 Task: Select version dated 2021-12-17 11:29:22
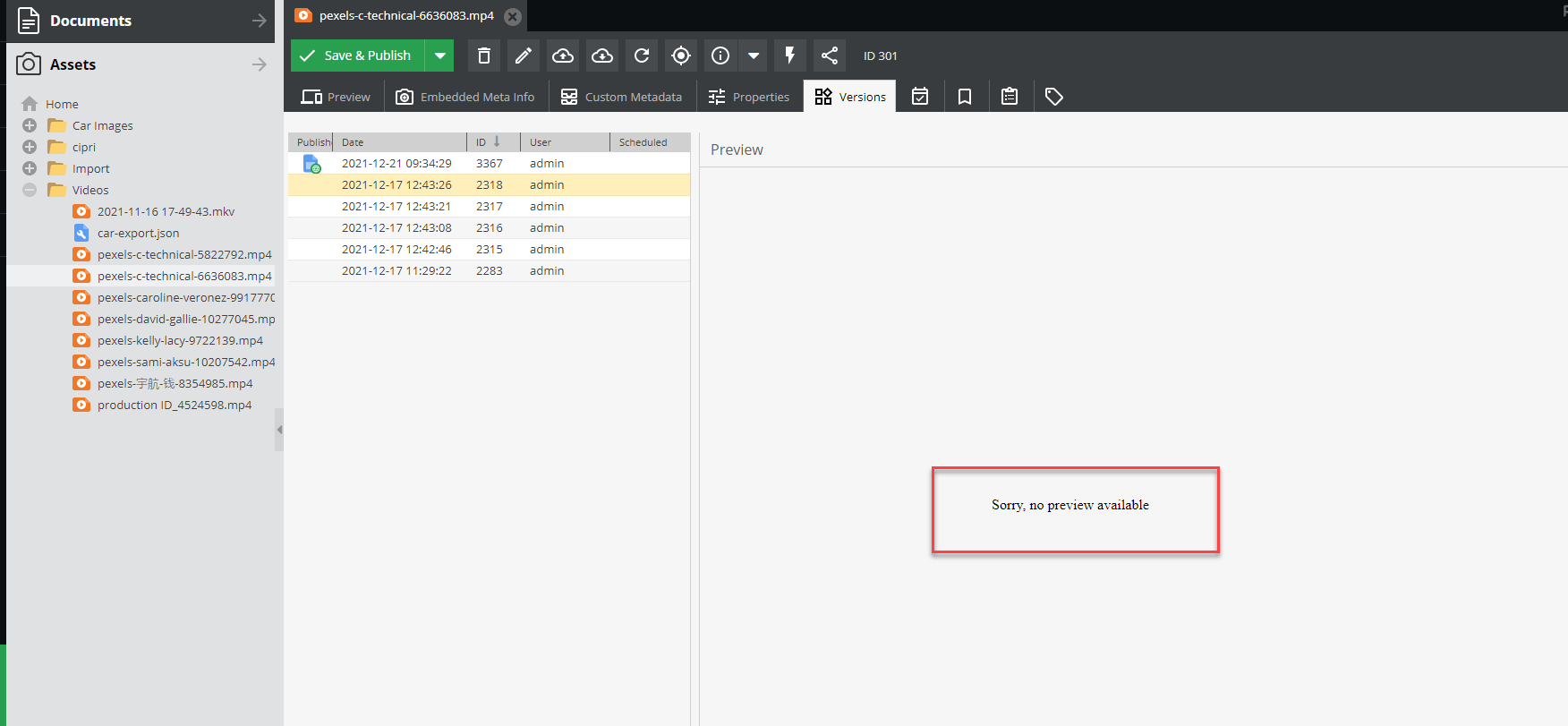tap(489, 271)
